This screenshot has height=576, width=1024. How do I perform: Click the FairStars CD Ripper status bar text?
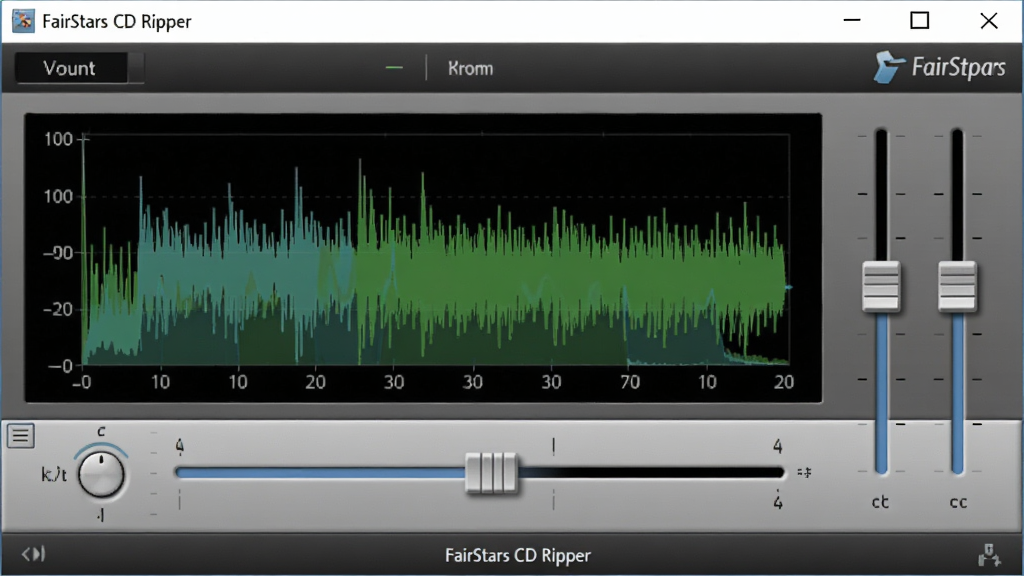pyautogui.click(x=518, y=555)
